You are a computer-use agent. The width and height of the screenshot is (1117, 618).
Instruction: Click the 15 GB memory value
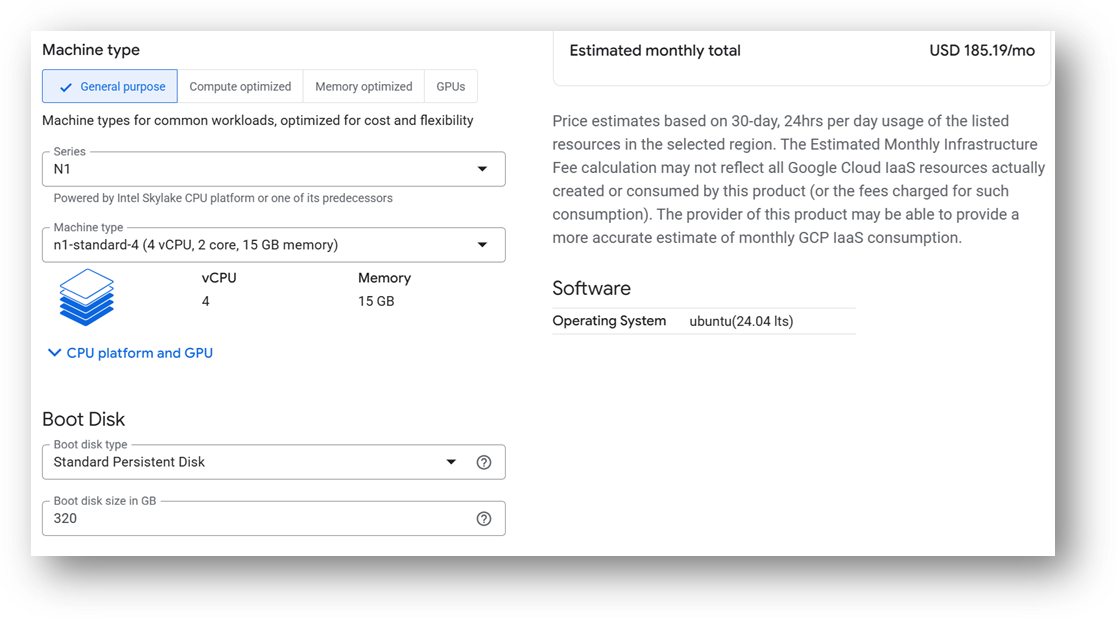click(376, 301)
